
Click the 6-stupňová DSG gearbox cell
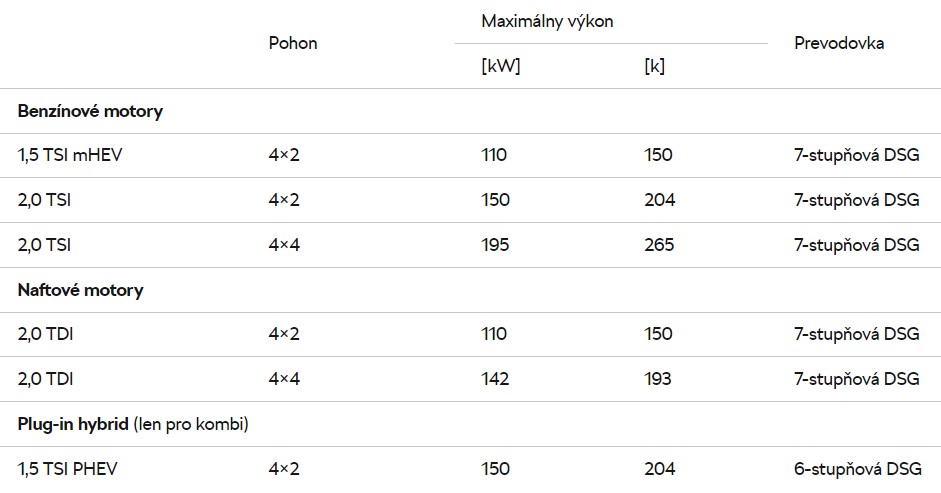tap(858, 469)
